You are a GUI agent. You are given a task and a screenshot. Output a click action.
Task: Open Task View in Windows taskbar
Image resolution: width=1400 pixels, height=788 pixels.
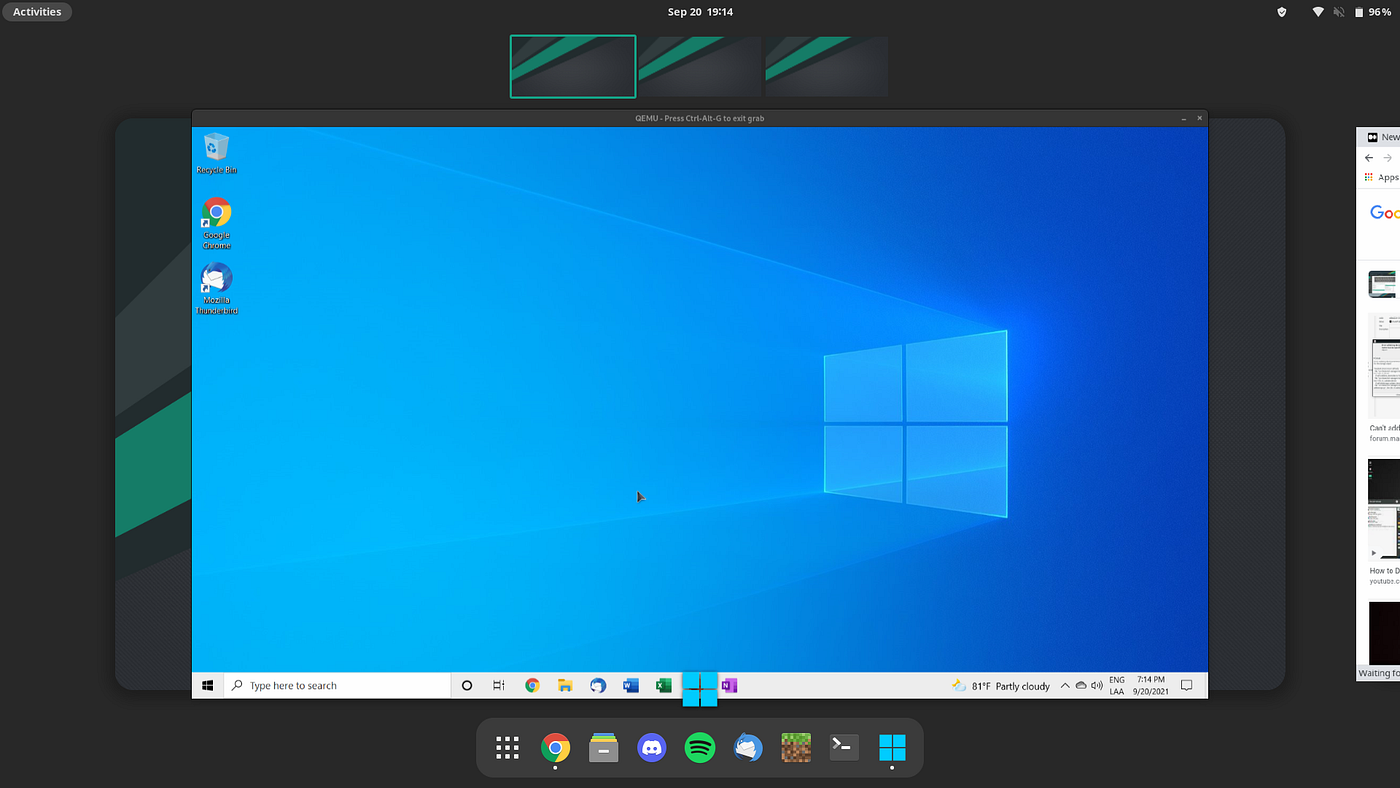coord(499,685)
